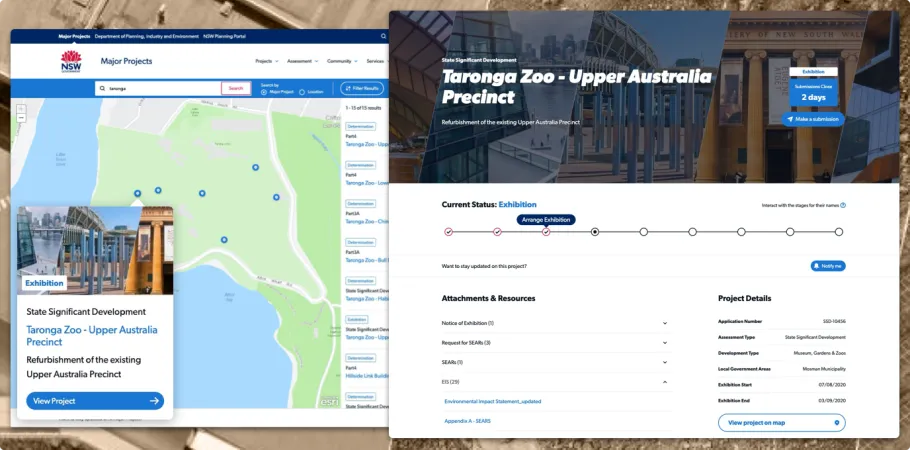Select Major Projects in the top navy bar
Screen dimensions: 910x450
coord(74,36)
